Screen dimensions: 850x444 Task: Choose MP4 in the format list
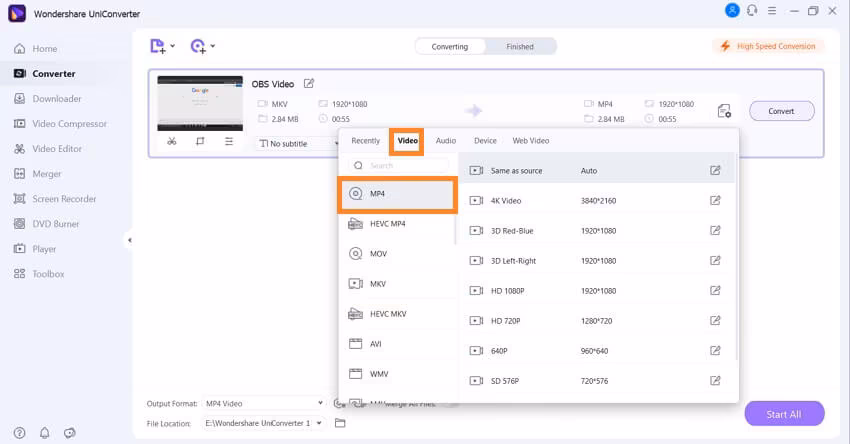[x=397, y=194]
